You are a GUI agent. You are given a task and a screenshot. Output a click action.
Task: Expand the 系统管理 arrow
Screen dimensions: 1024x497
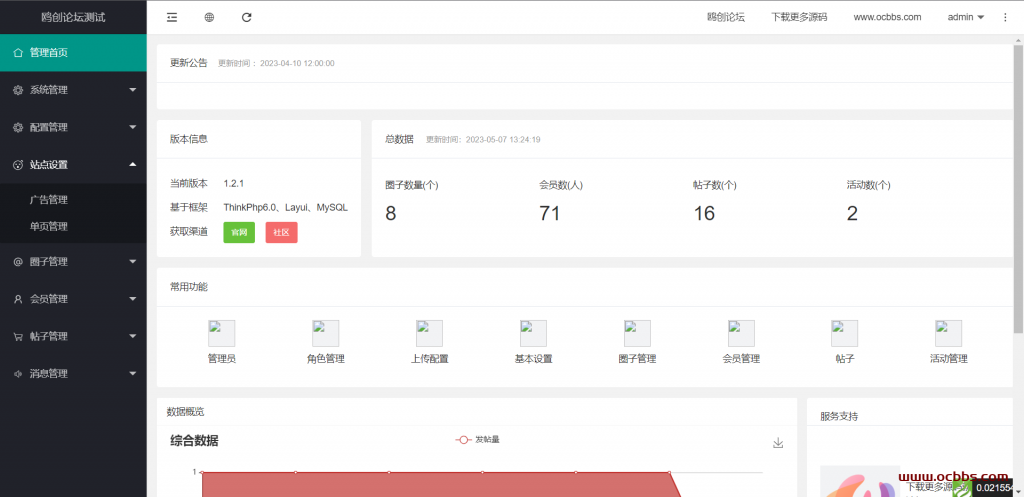[133, 89]
